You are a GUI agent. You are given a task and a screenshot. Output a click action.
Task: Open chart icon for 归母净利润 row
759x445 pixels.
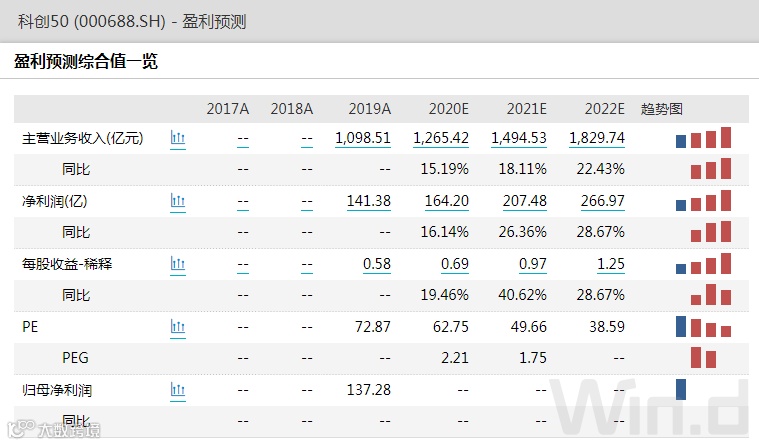coord(178,390)
